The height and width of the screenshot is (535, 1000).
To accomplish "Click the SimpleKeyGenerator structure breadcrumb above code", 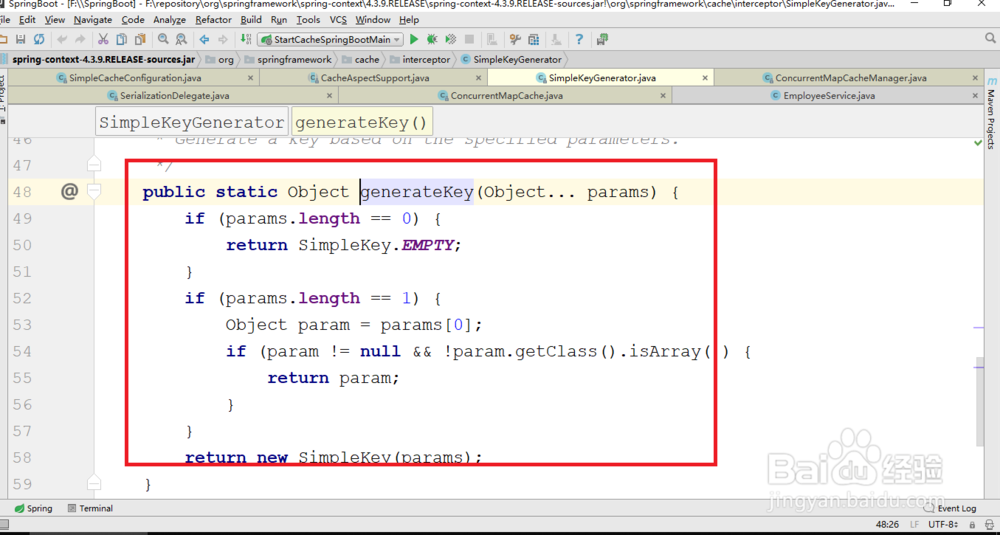I will tap(192, 122).
